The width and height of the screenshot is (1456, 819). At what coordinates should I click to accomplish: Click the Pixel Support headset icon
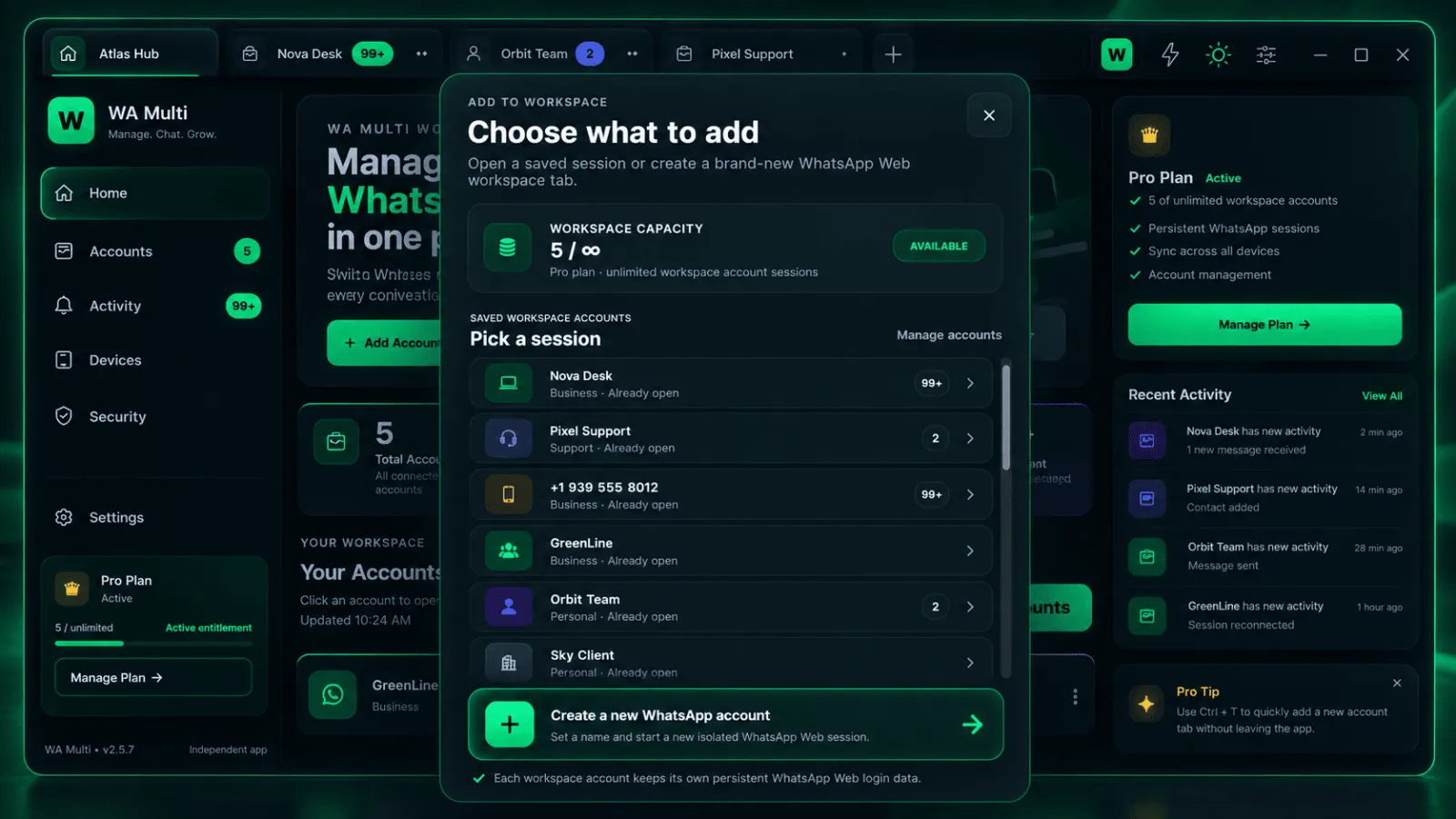coord(508,439)
